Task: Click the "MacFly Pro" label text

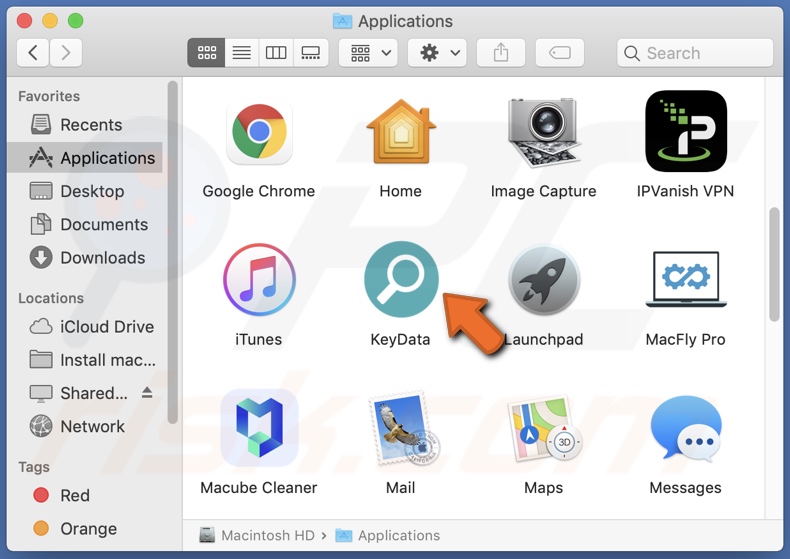Action: tap(686, 339)
